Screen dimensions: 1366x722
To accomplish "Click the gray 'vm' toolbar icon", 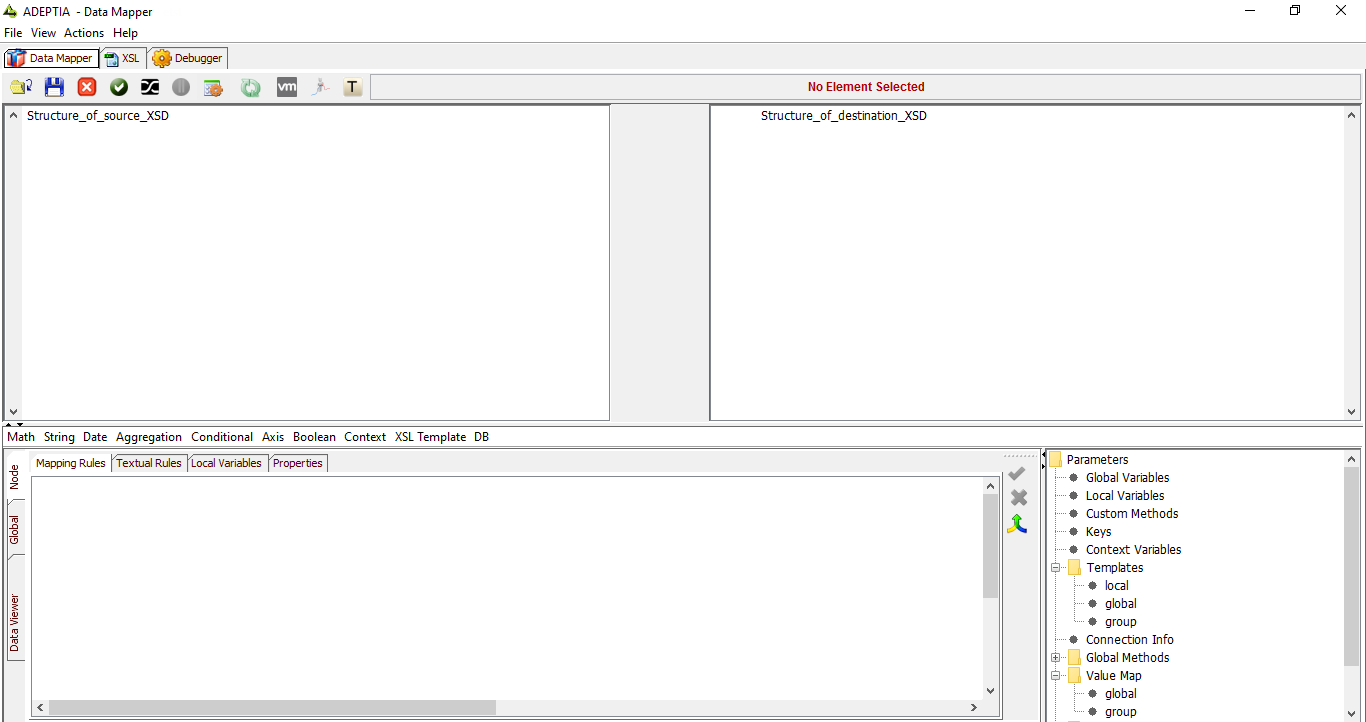I will click(x=286, y=87).
